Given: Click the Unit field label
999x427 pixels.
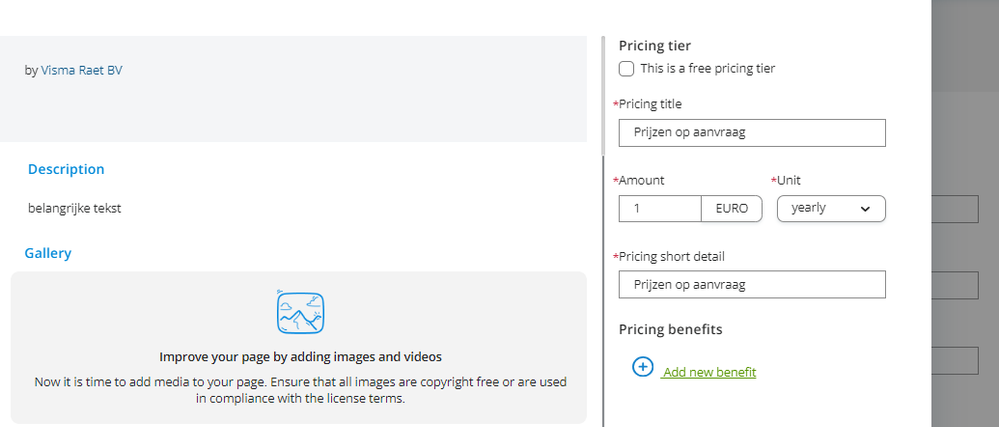Looking at the screenshot, I should tap(788, 180).
